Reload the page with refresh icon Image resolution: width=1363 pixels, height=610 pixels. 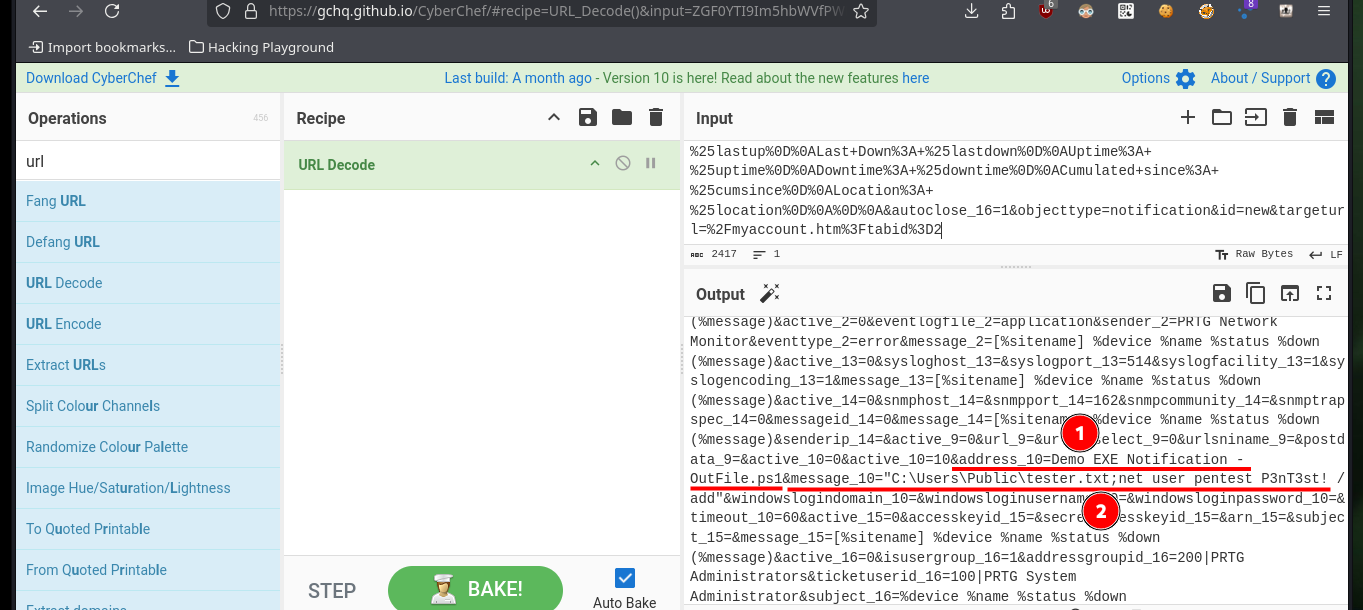(x=112, y=12)
